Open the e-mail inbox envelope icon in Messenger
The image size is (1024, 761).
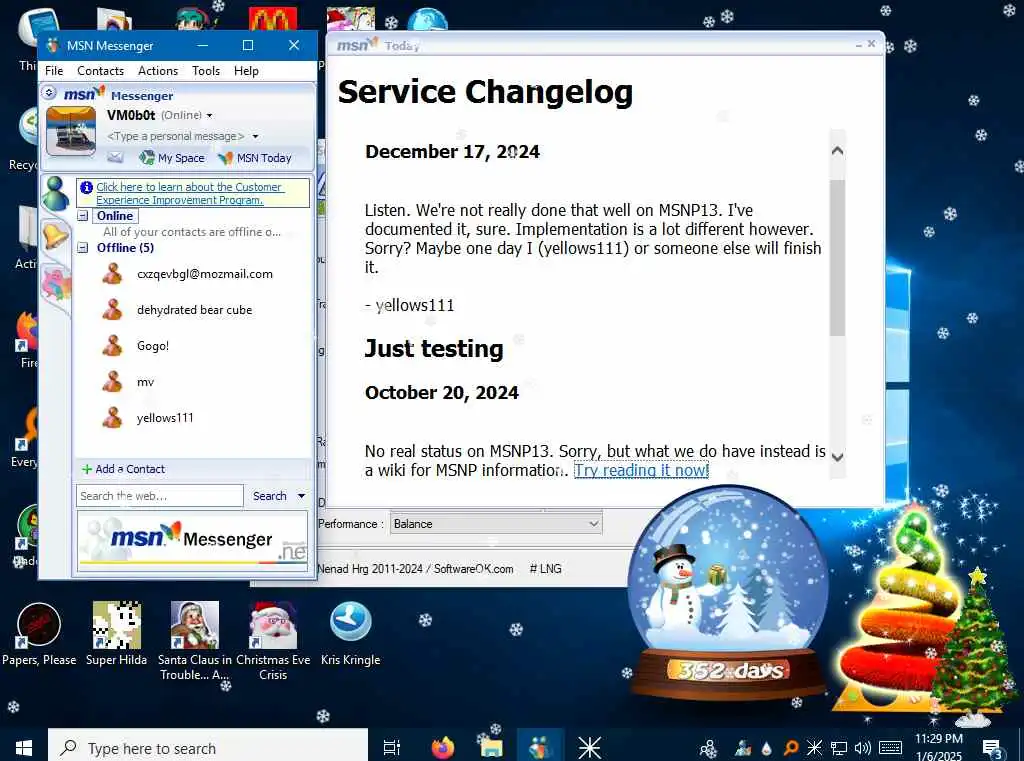click(x=115, y=157)
